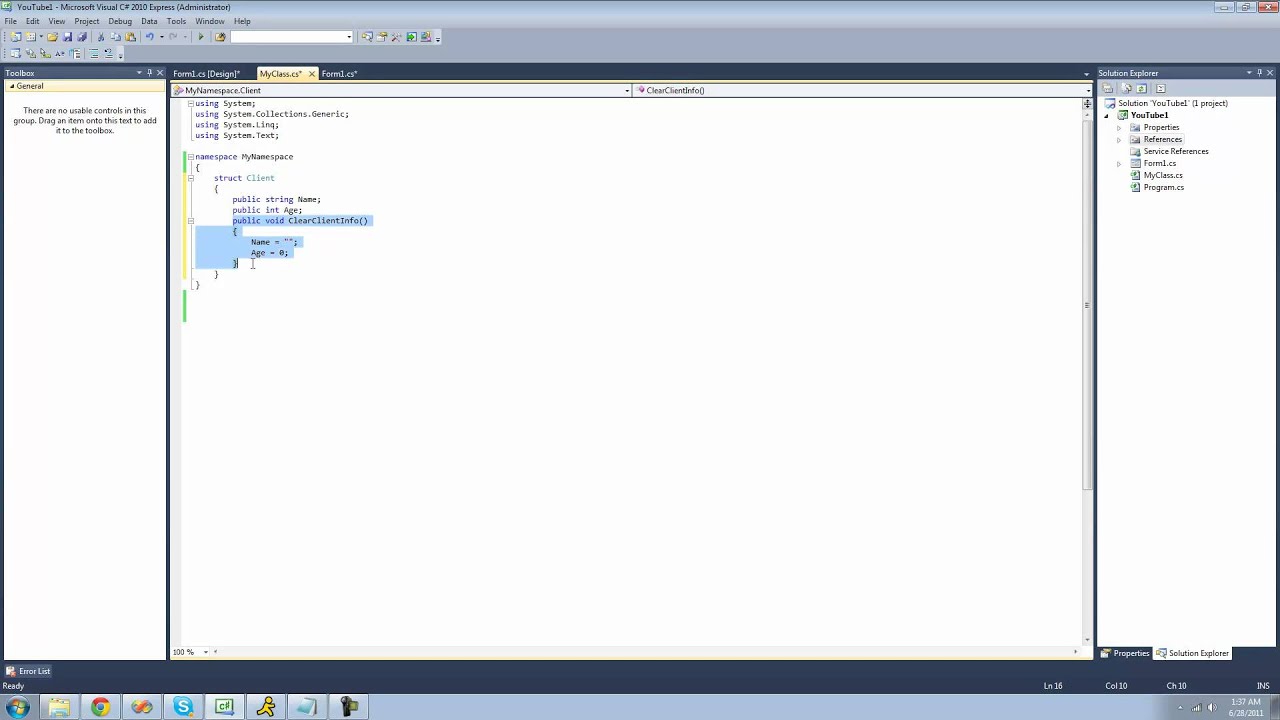This screenshot has height=720, width=1280.
Task: Click the Cut scissors icon
Action: point(101,37)
